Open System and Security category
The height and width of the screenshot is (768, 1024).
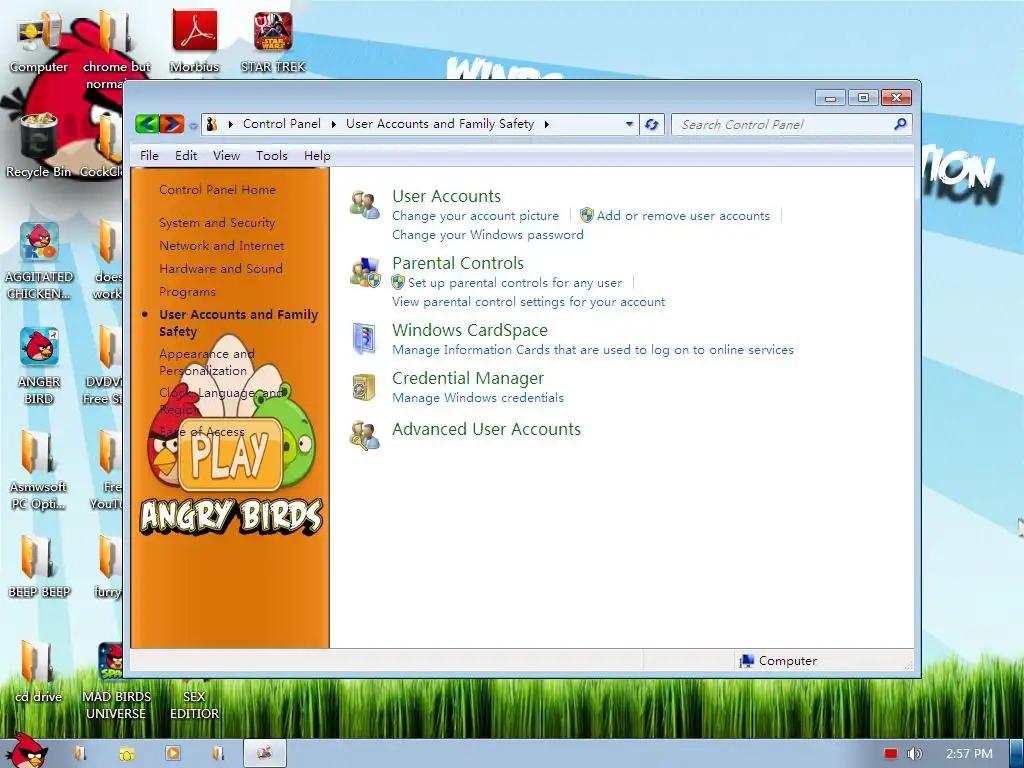217,223
